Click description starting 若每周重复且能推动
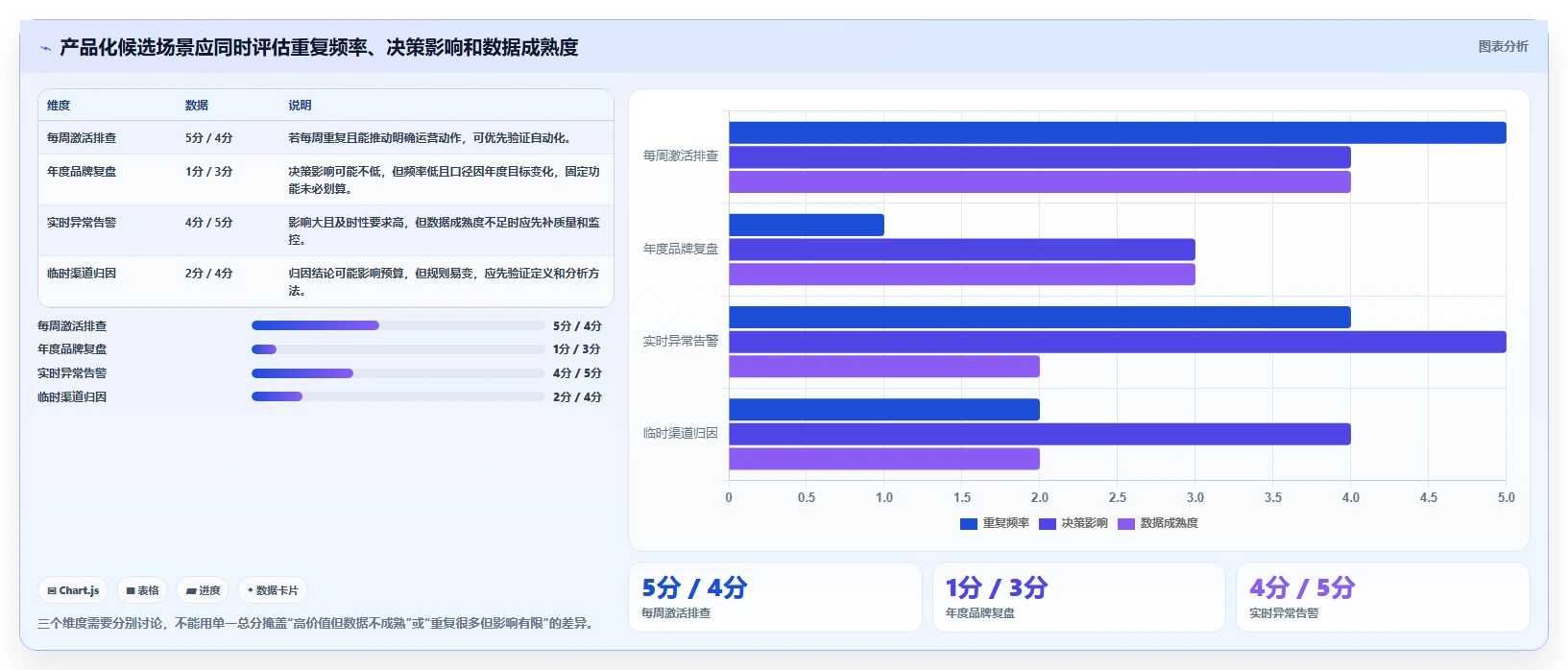 tap(432, 138)
